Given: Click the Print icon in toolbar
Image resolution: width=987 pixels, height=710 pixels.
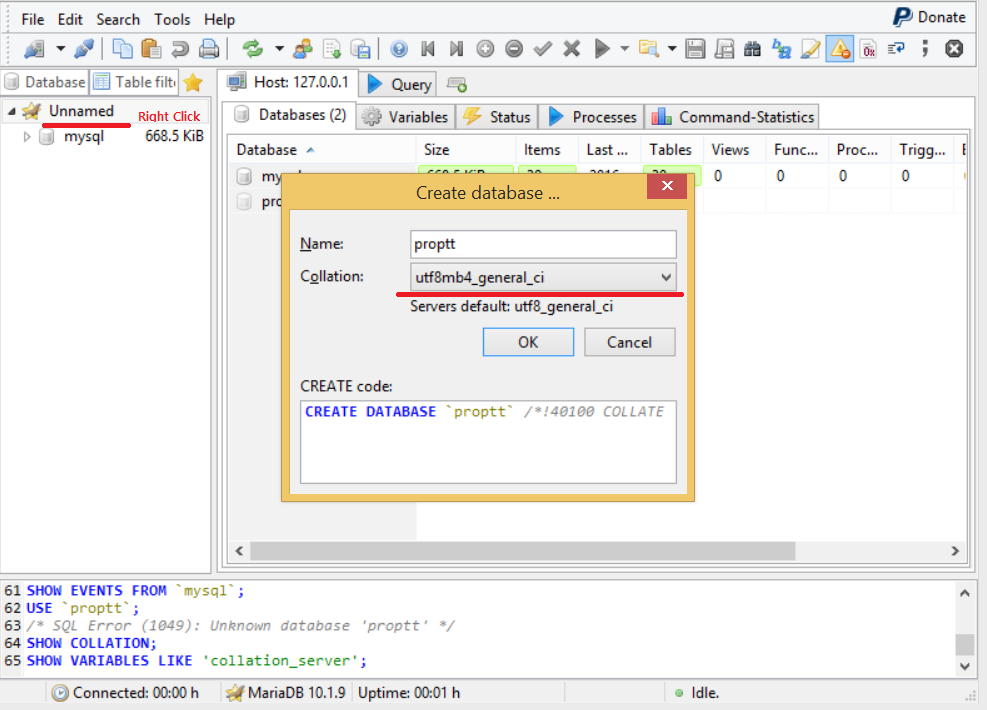Looking at the screenshot, I should click(x=209, y=48).
